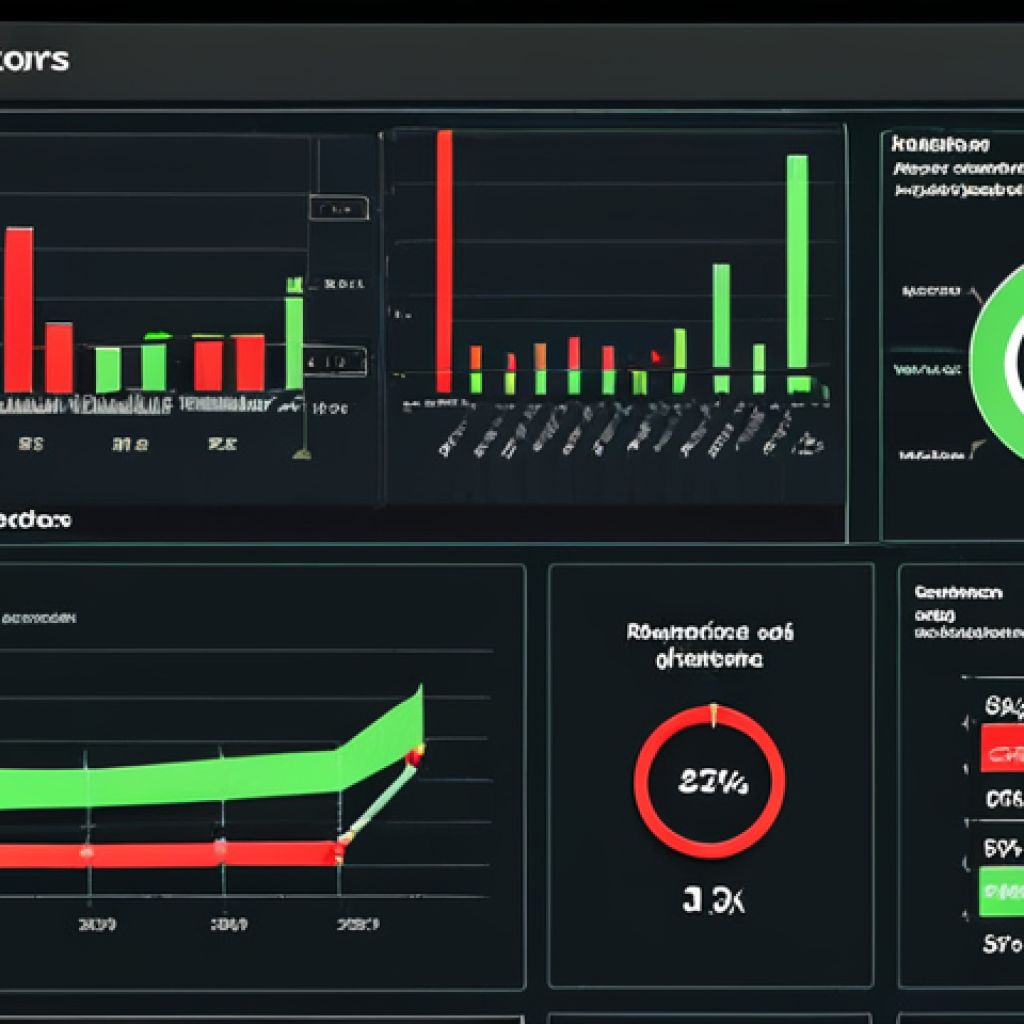Click the red band in the line chart
The image size is (1024, 1024).
(x=171, y=855)
